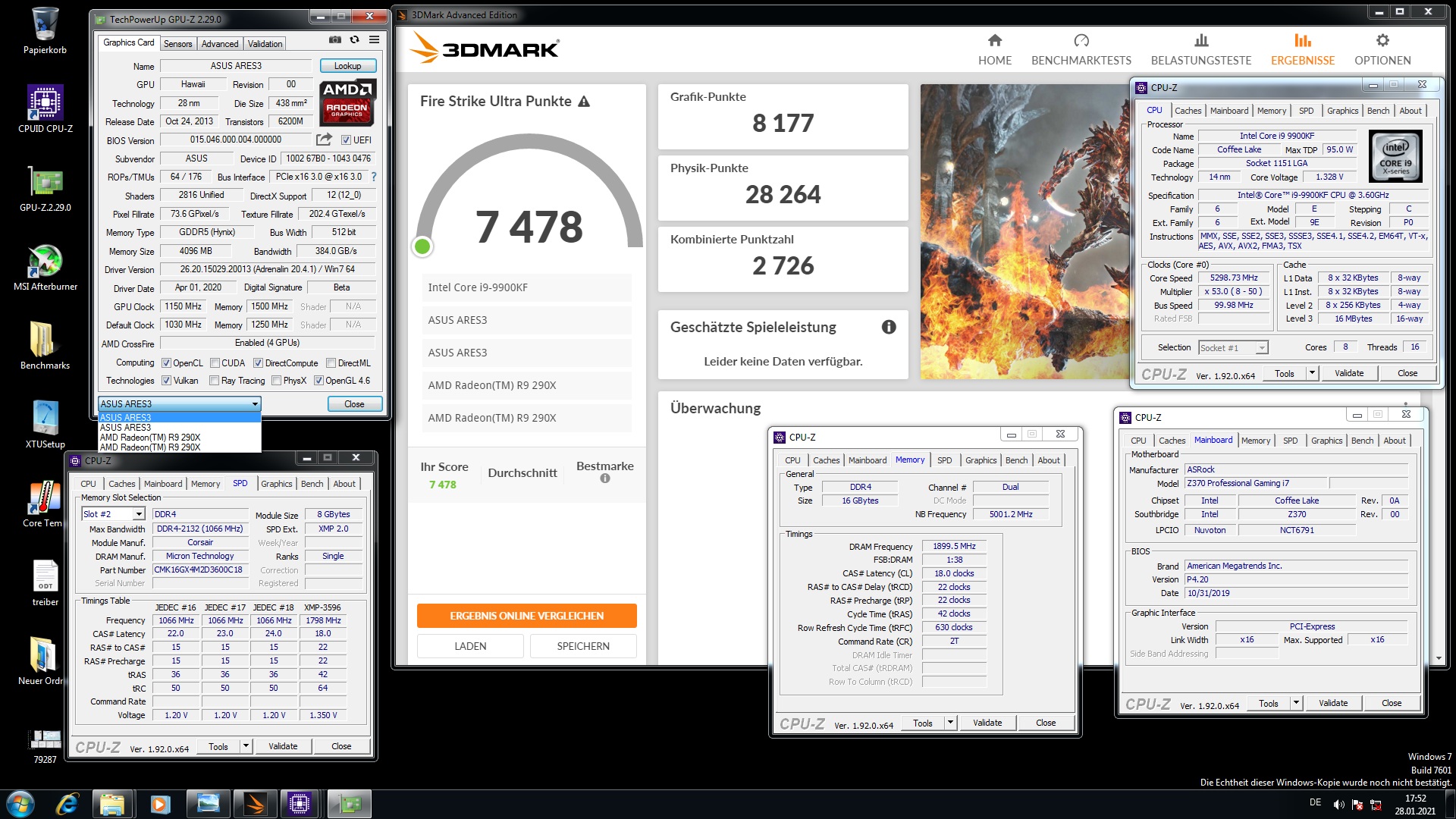Viewport: 1456px width, 819px height.
Task: Toggle DirectML checkbox
Action: click(331, 363)
